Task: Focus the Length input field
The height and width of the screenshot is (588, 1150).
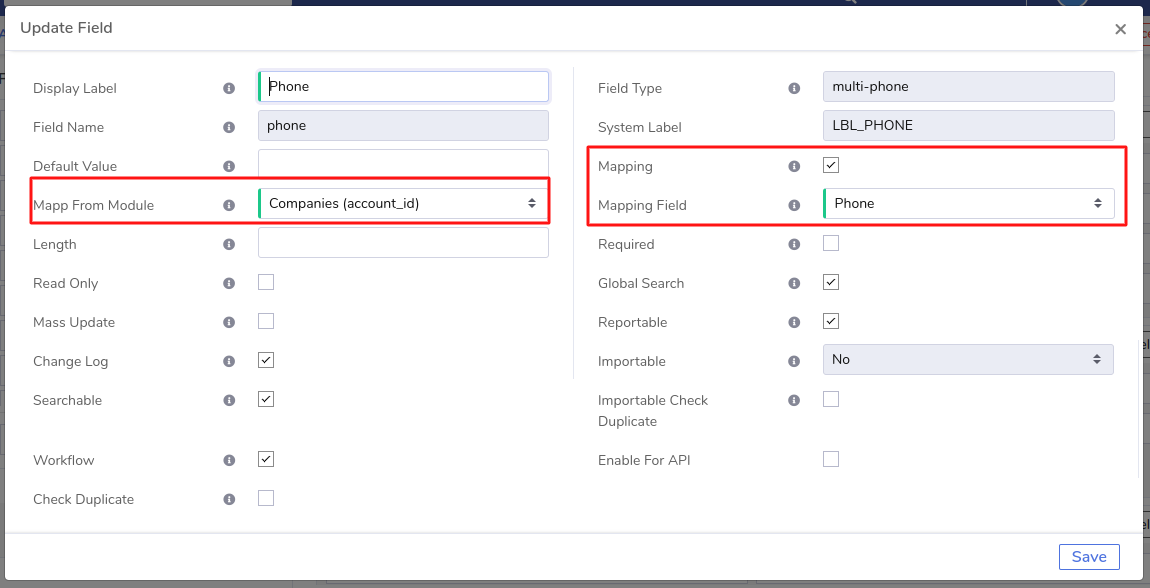Action: (403, 243)
